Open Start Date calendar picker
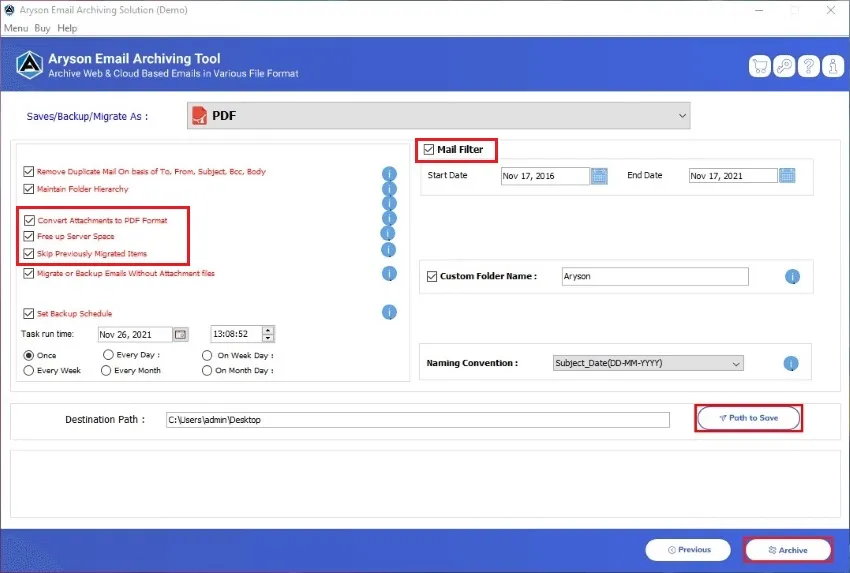Screen dimensions: 850x573 point(599,176)
